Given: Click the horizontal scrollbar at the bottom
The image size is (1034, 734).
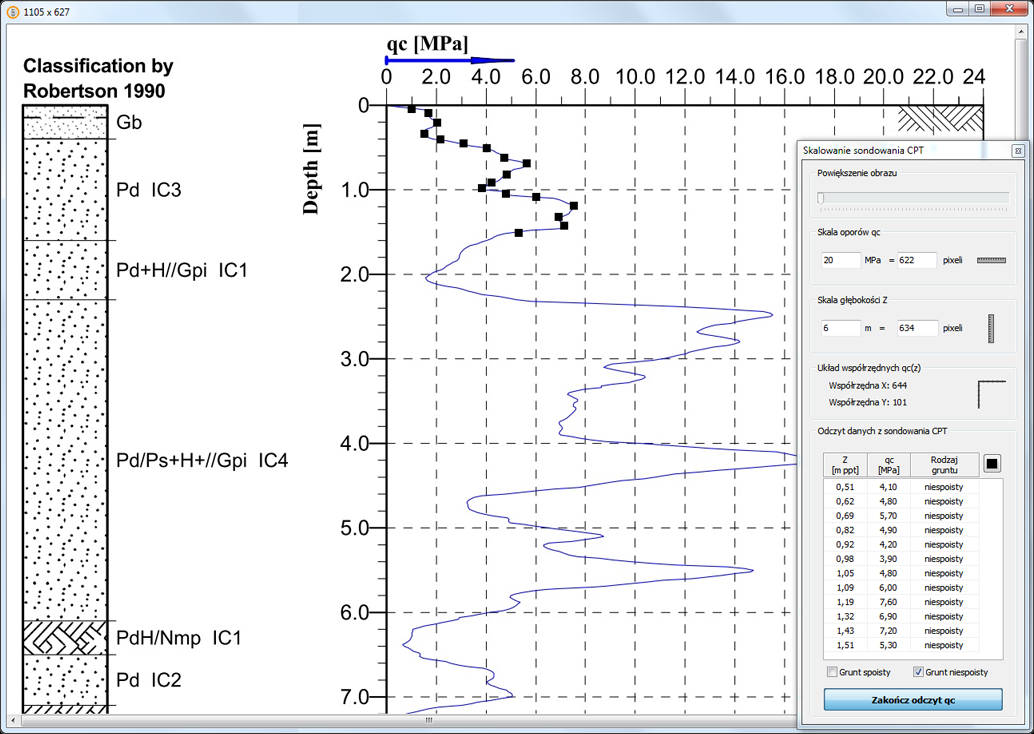Looking at the screenshot, I should (x=429, y=720).
